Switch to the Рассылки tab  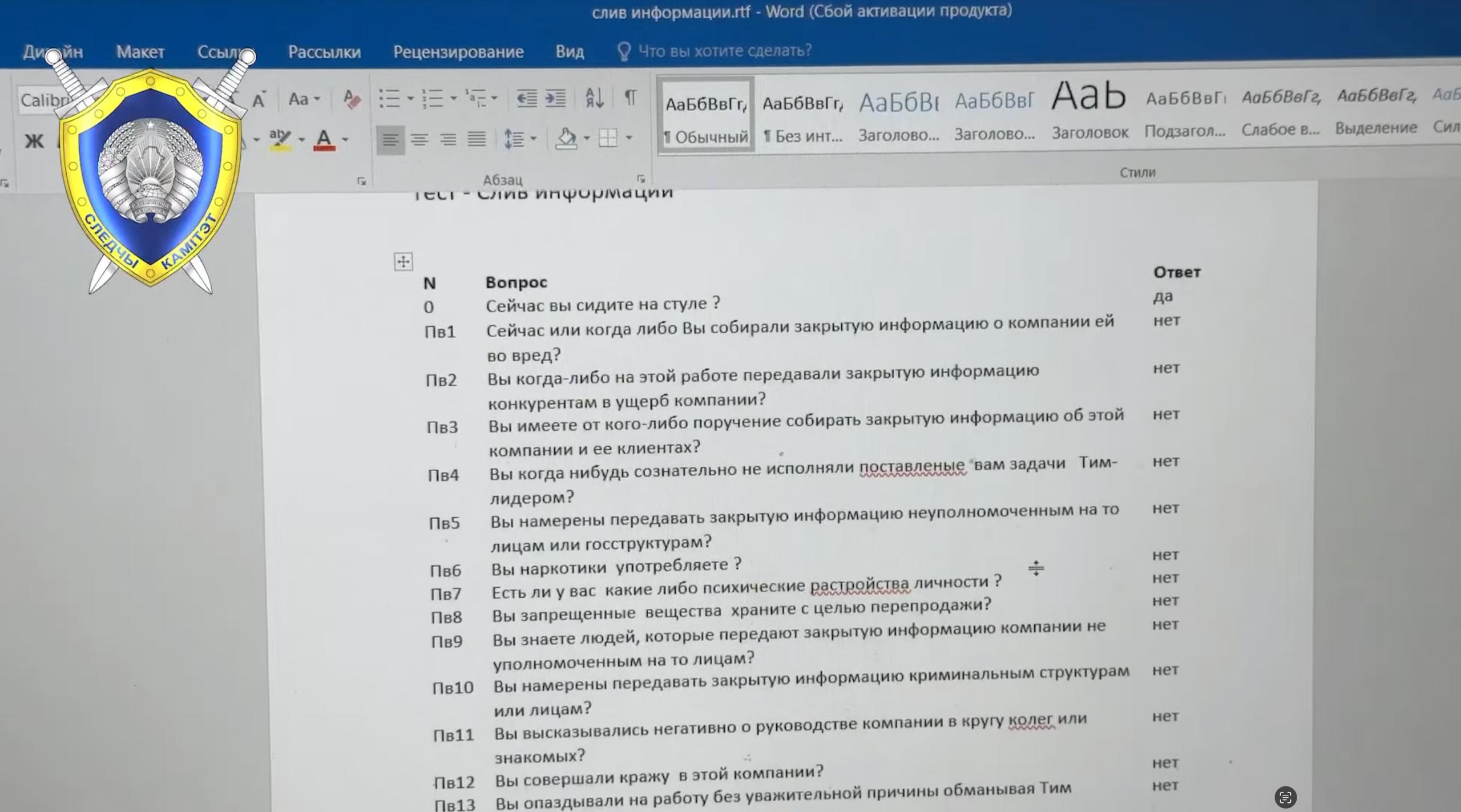point(324,52)
